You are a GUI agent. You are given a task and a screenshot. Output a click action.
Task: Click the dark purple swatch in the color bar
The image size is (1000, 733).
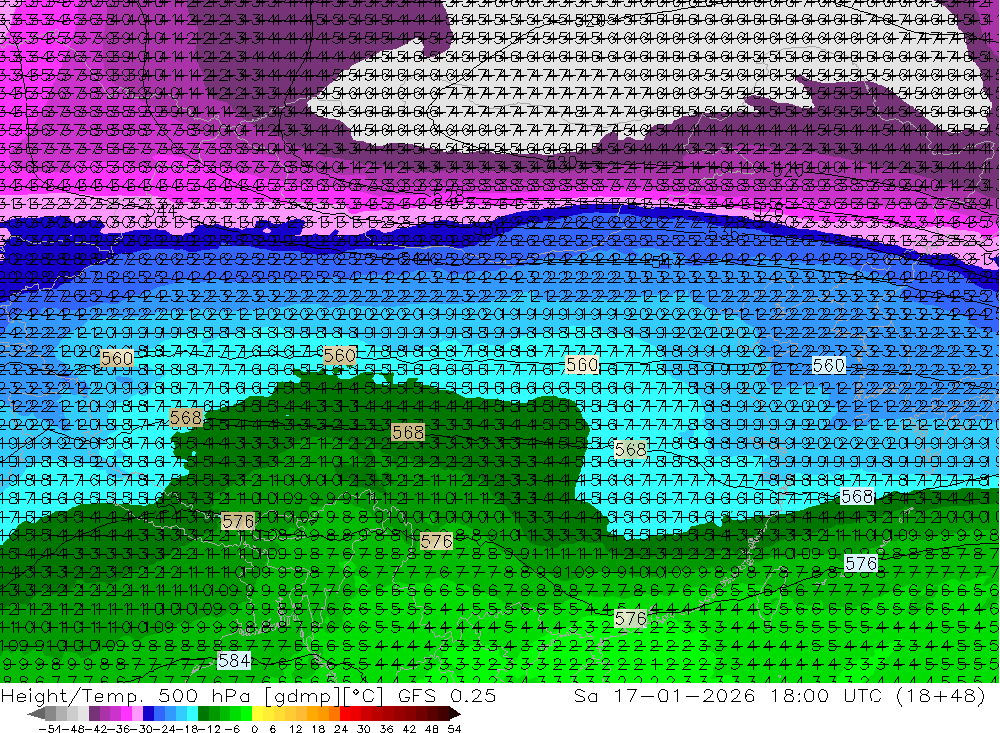point(94,713)
